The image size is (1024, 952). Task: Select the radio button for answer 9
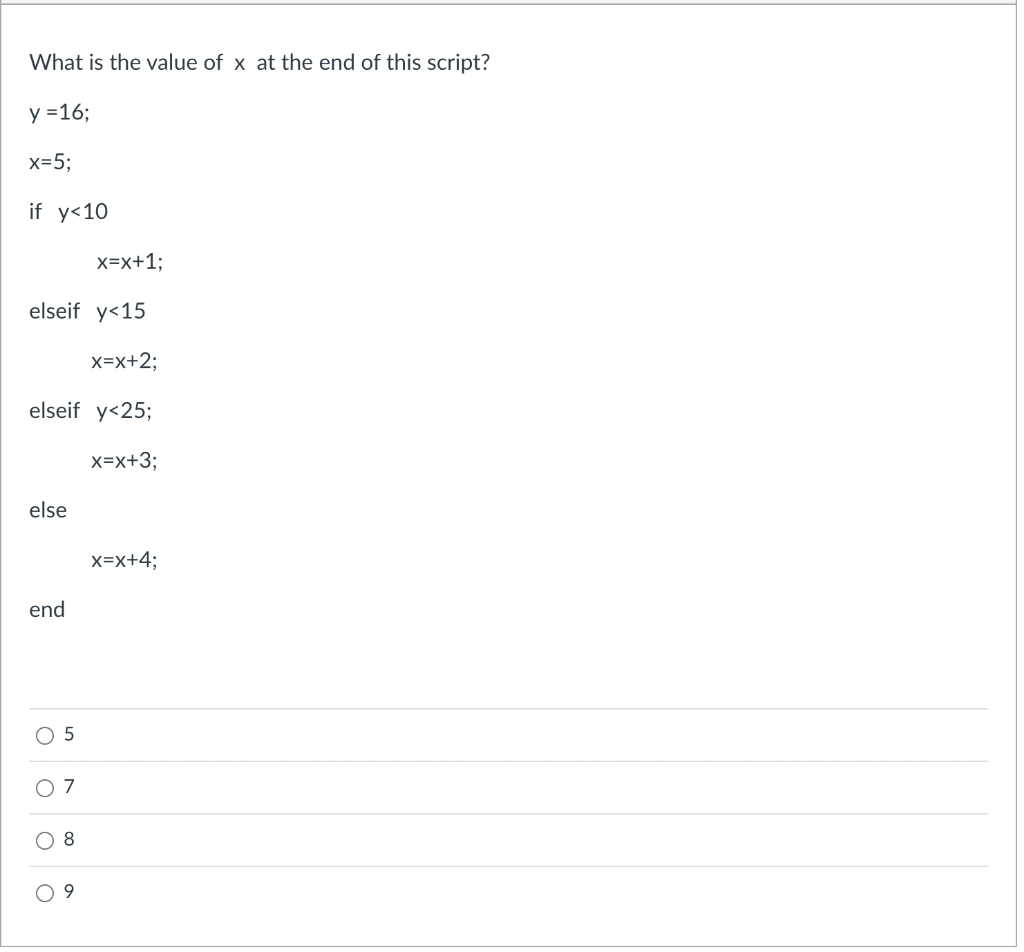44,892
